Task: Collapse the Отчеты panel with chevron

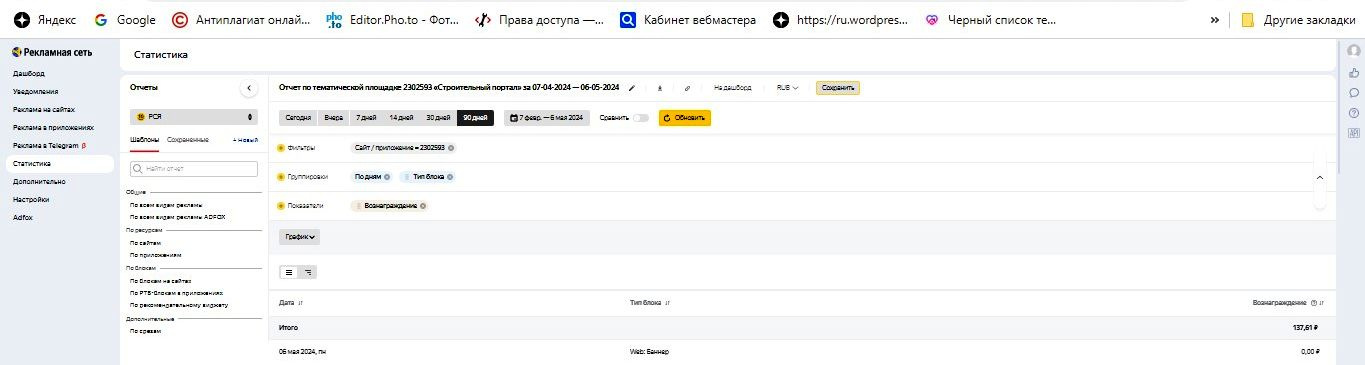Action: [x=249, y=88]
